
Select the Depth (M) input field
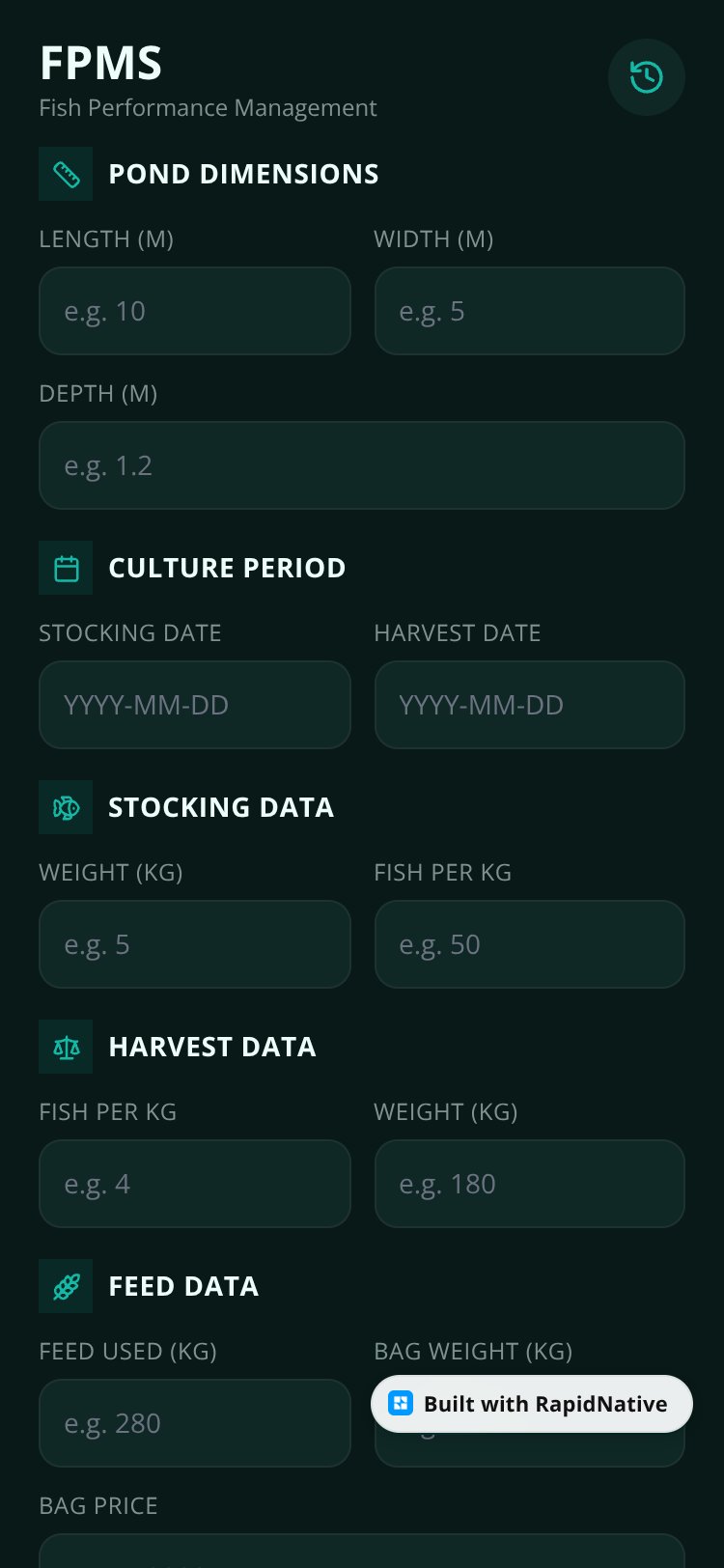(362, 465)
